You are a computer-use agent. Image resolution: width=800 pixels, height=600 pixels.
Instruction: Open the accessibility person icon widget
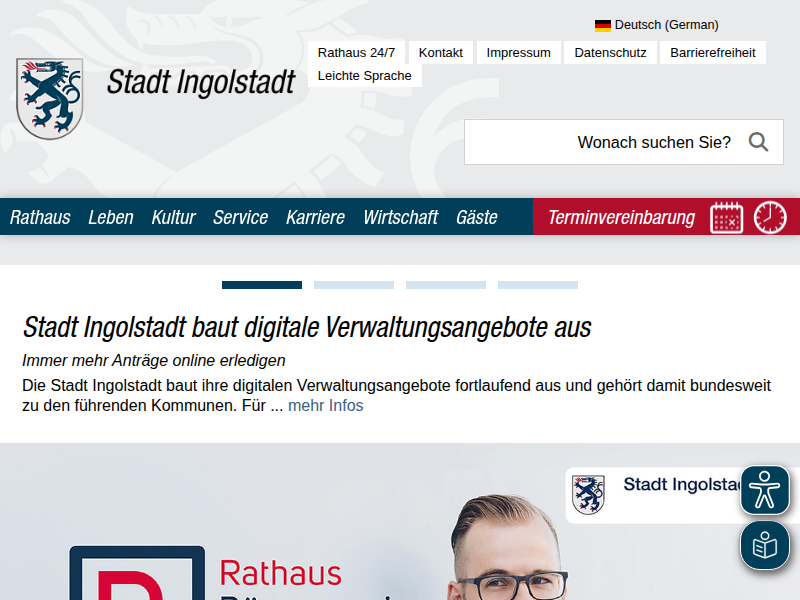(x=765, y=490)
